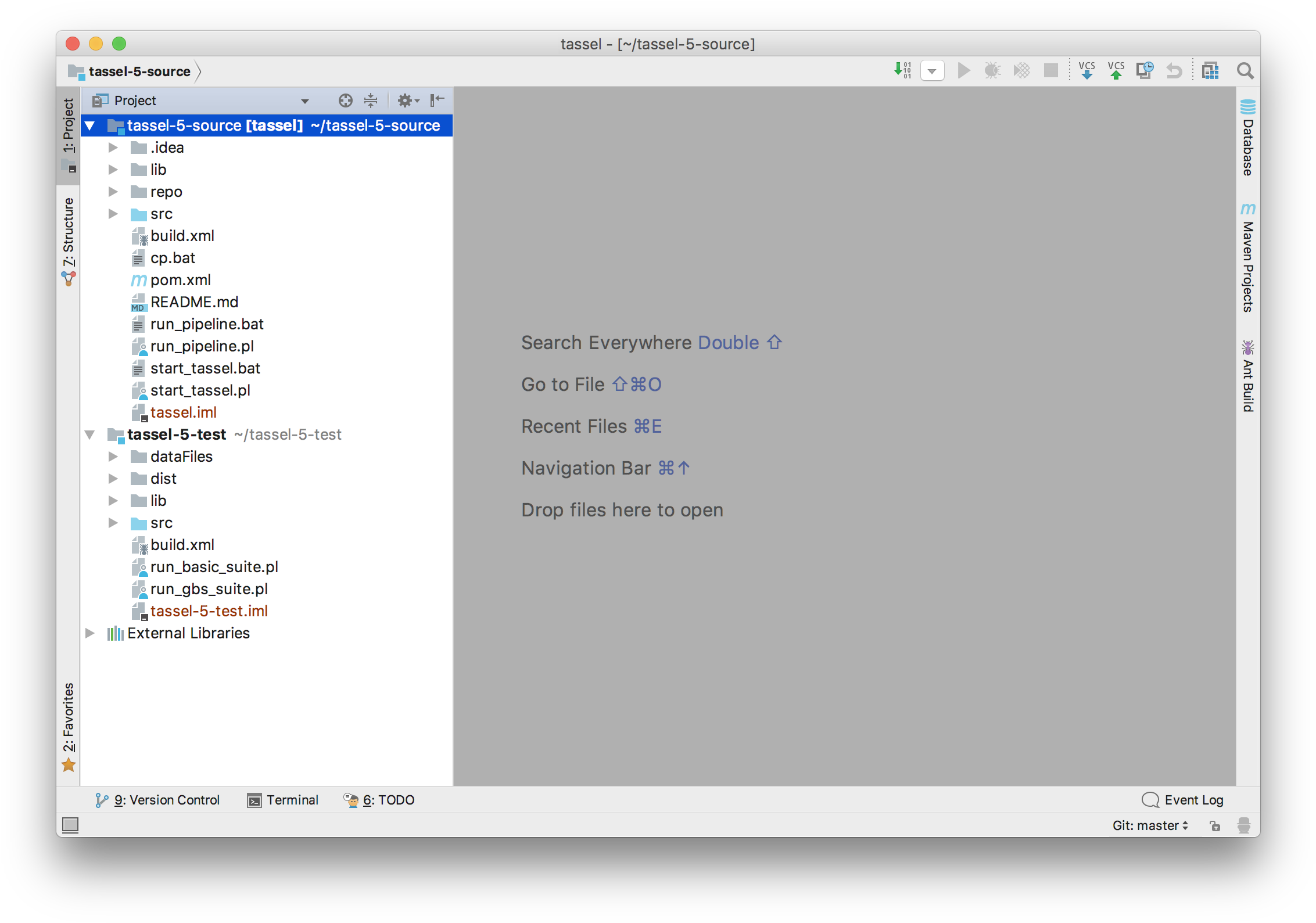
Task: Select run_pipeline.pl file
Action: (x=202, y=346)
